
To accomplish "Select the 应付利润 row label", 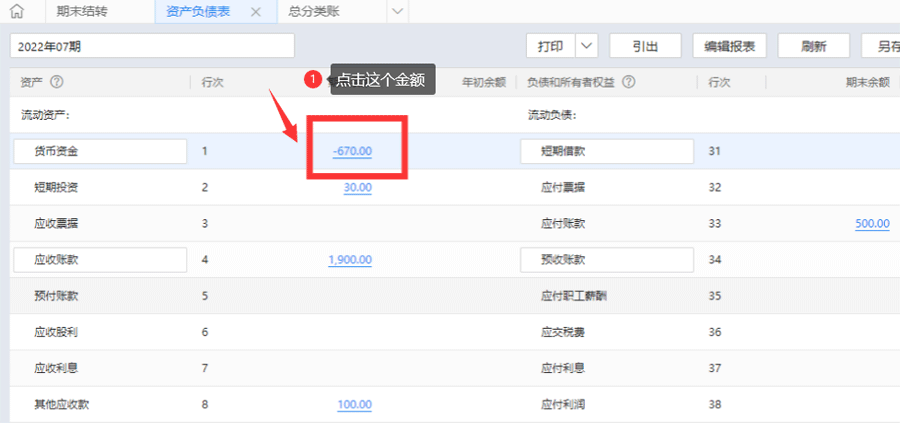I will [562, 405].
